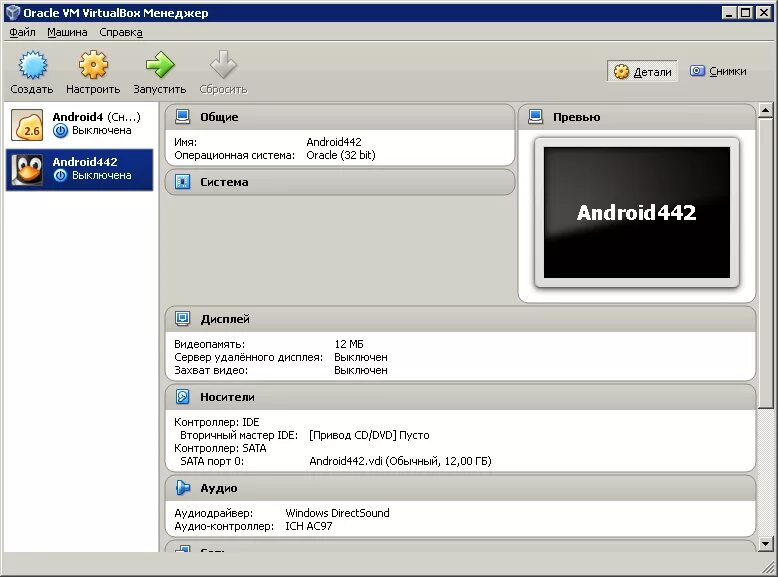Click the Android442 preview thumbnail
Image resolution: width=778 pixels, height=577 pixels.
(637, 212)
